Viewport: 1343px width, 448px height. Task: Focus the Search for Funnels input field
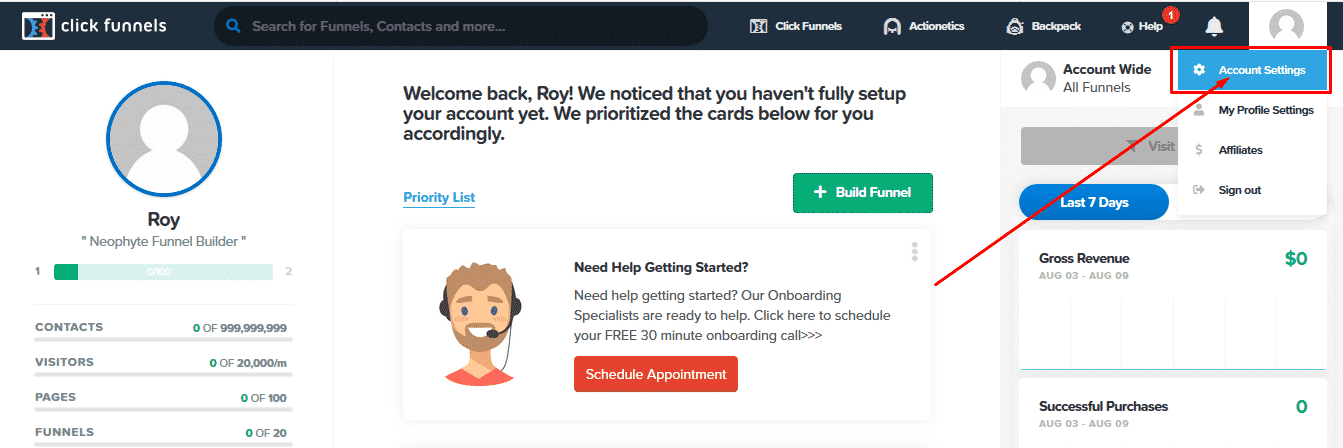pyautogui.click(x=472, y=26)
